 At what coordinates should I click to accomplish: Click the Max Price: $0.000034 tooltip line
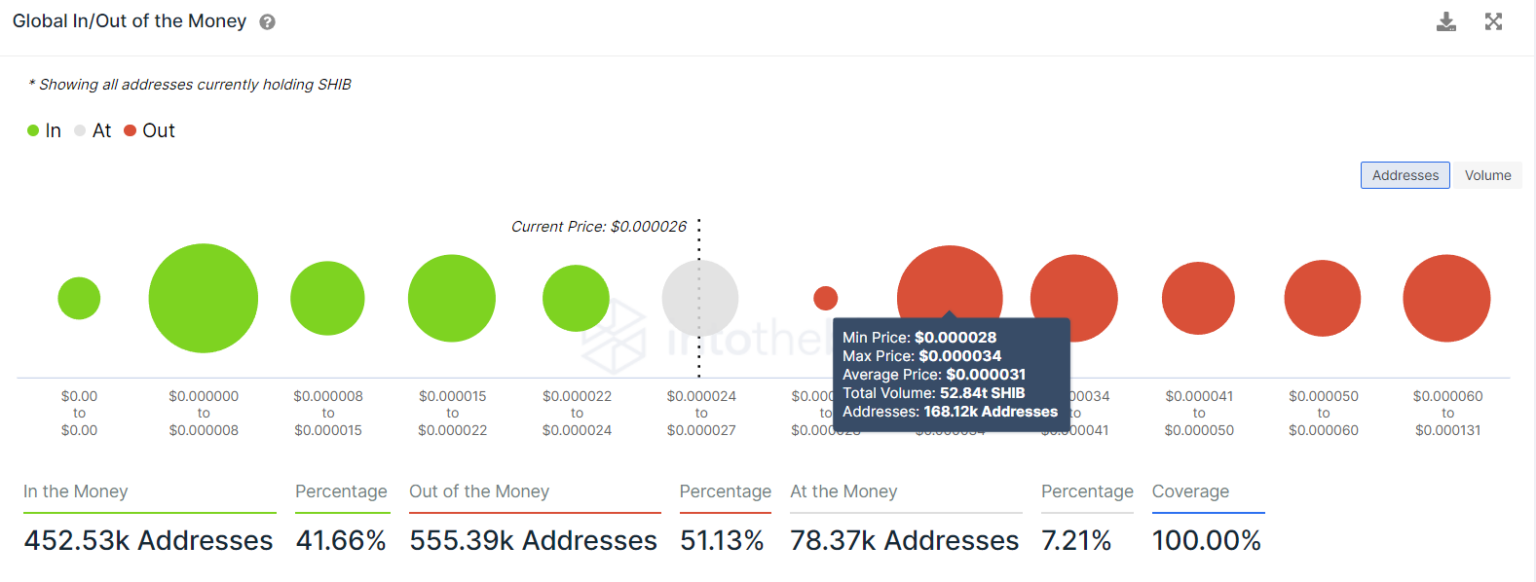coord(922,356)
